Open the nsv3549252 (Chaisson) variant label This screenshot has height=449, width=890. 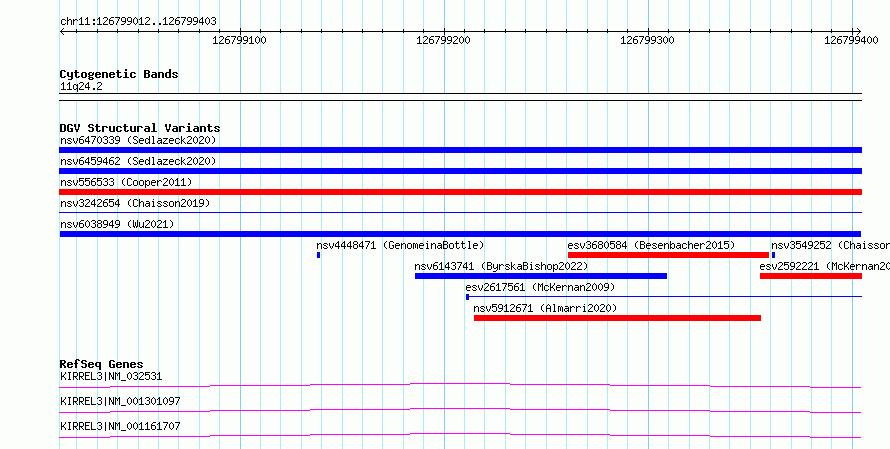[830, 245]
